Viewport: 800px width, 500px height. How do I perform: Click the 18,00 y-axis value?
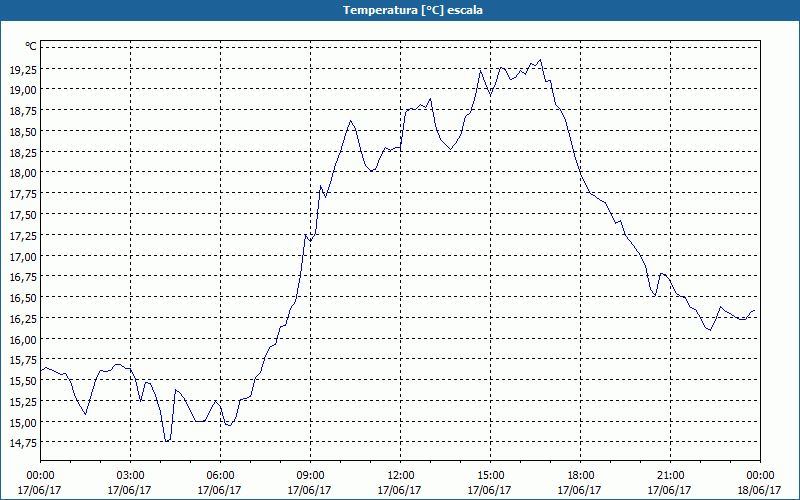[x=23, y=173]
